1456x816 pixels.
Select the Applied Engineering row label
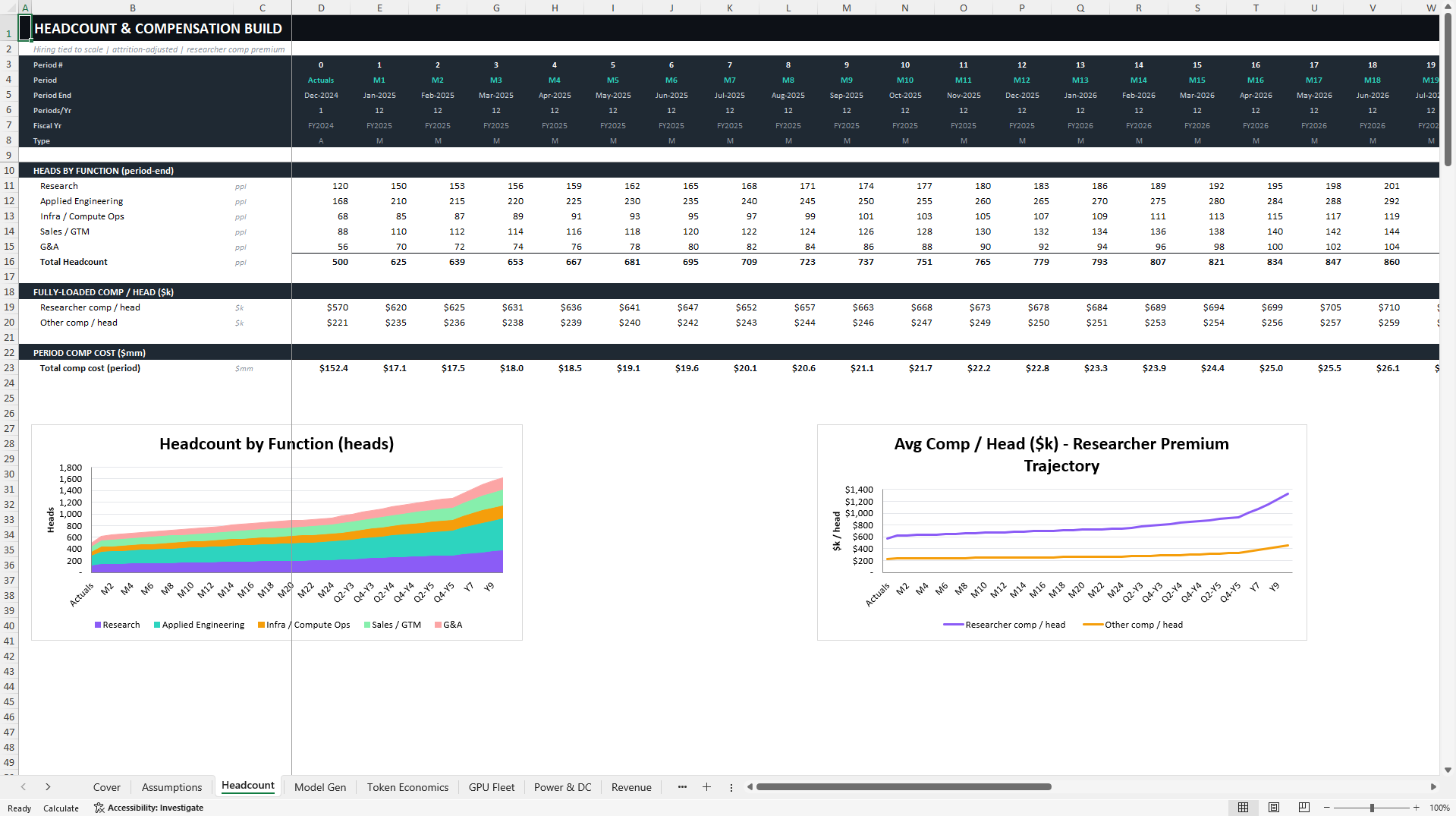82,201
